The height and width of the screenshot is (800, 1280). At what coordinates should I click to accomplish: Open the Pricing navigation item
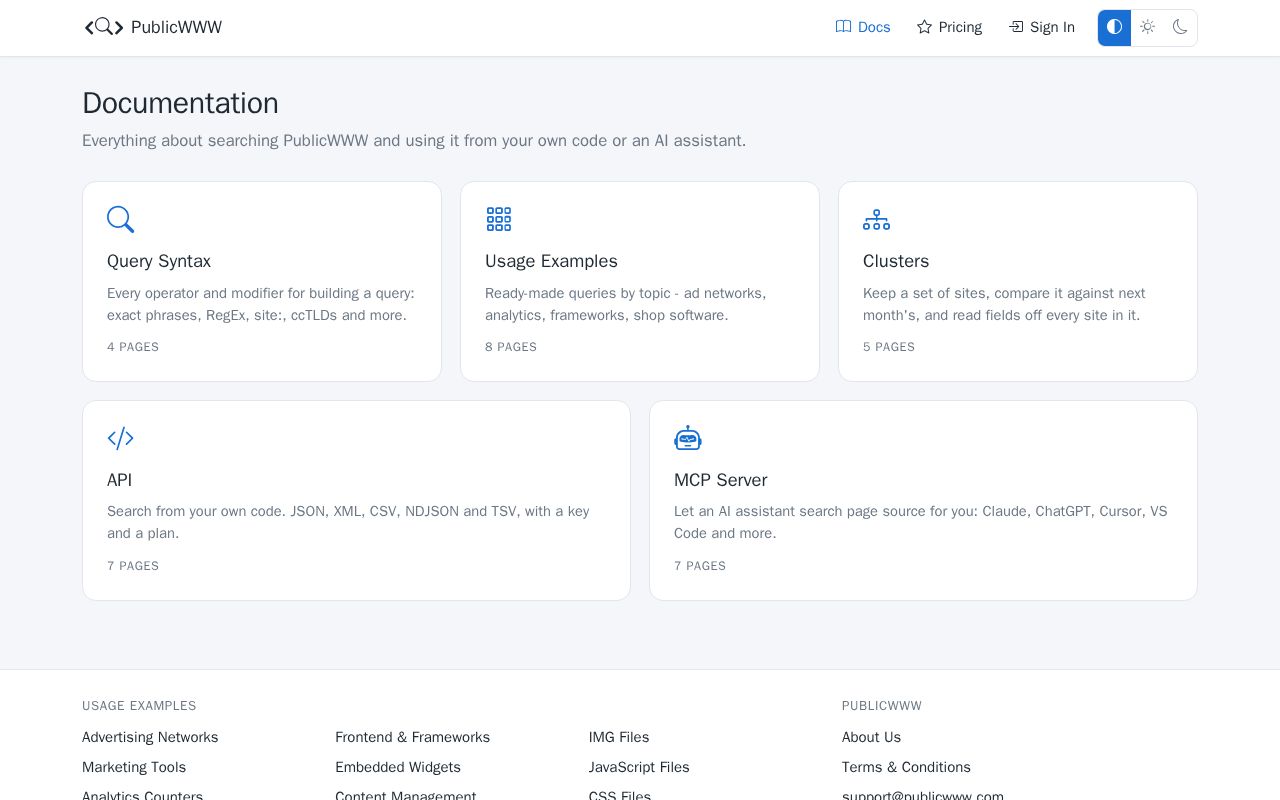click(x=949, y=27)
